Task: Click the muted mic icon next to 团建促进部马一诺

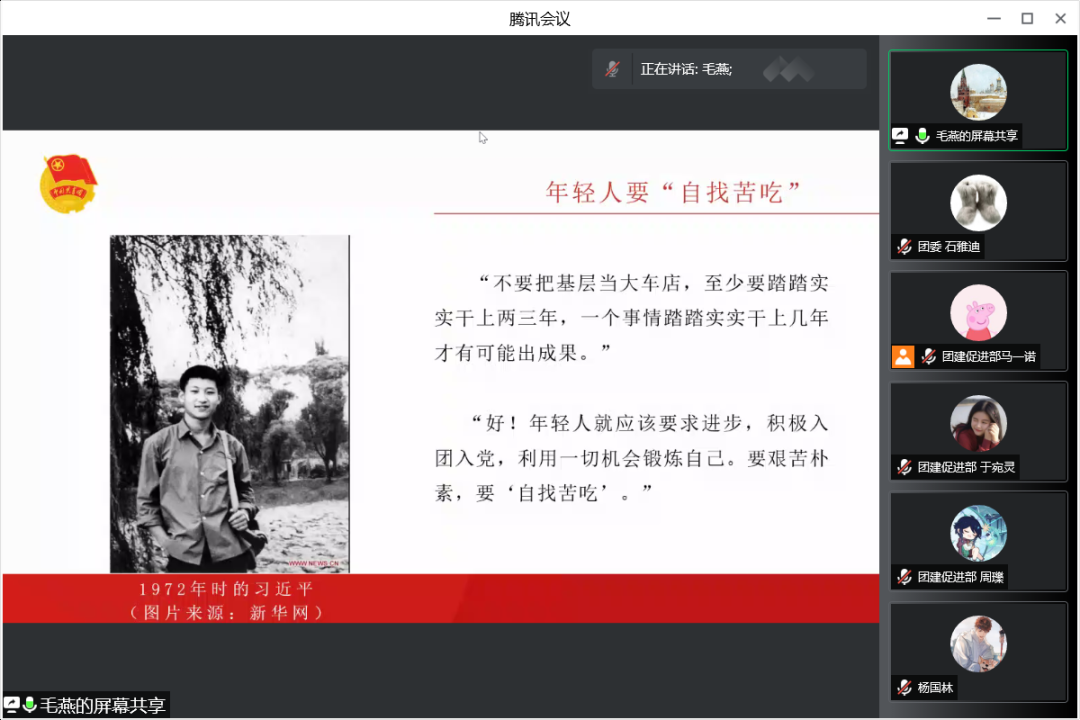Action: [x=928, y=356]
